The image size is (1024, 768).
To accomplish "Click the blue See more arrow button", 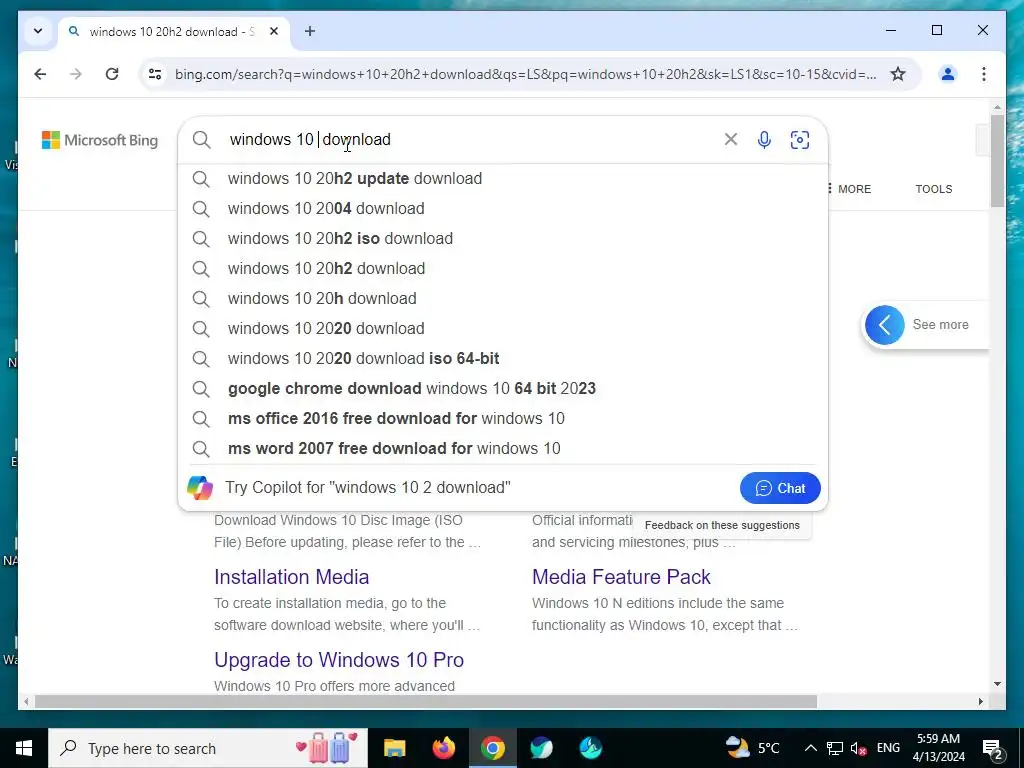I will click(x=884, y=325).
